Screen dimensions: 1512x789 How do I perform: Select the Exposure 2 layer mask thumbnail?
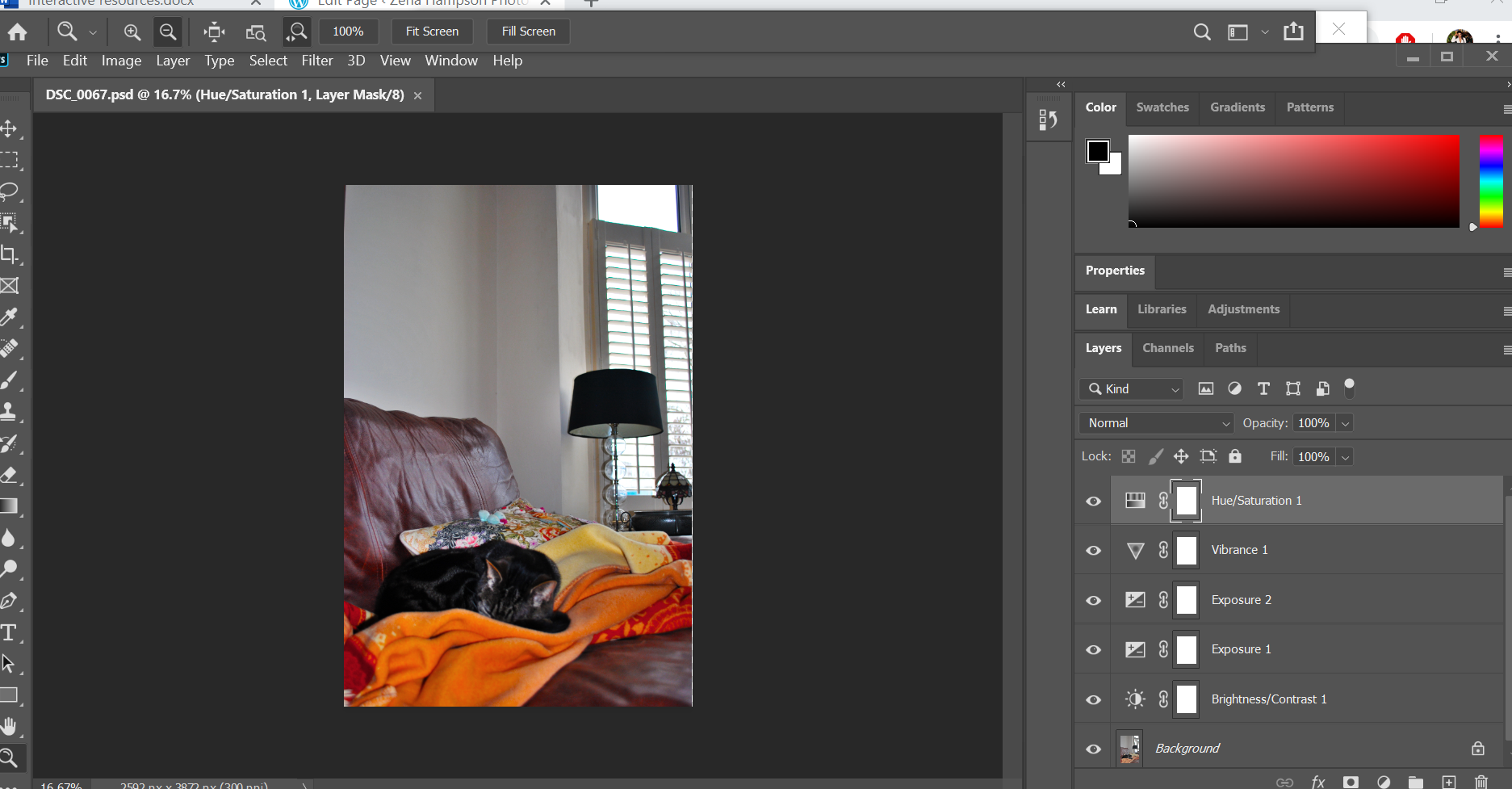pyautogui.click(x=1186, y=600)
